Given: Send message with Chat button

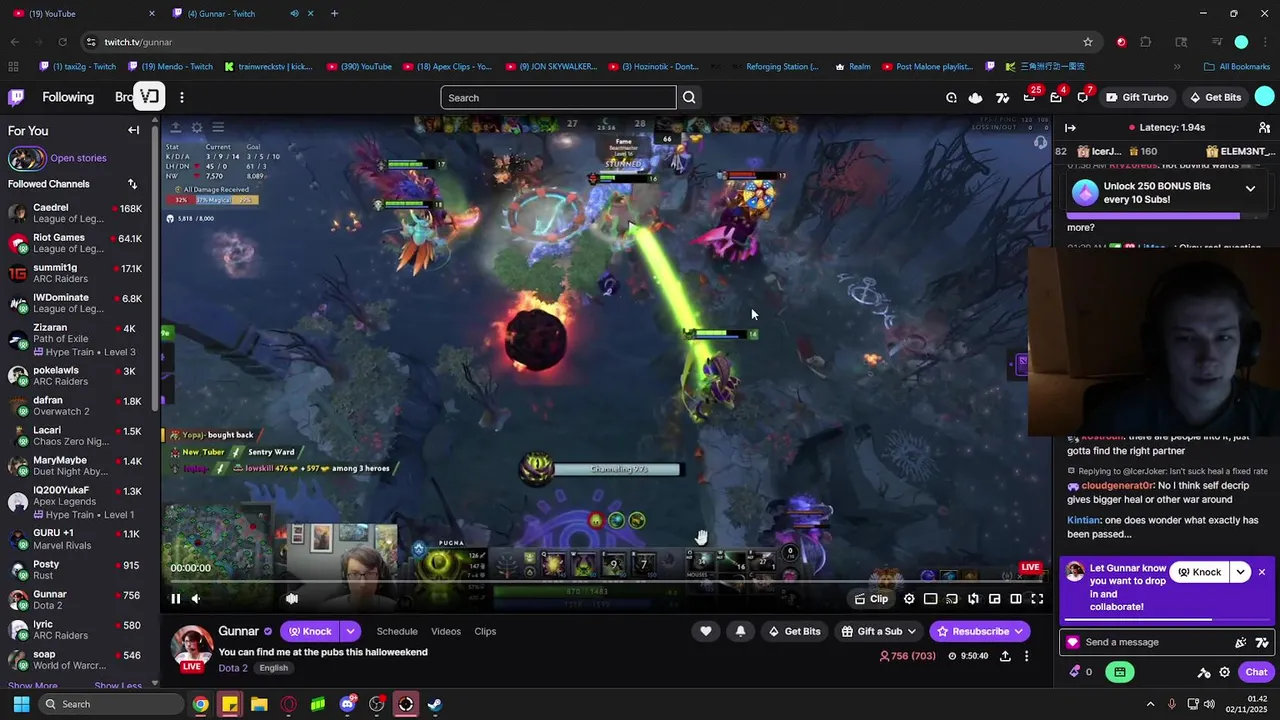Looking at the screenshot, I should tap(1256, 672).
